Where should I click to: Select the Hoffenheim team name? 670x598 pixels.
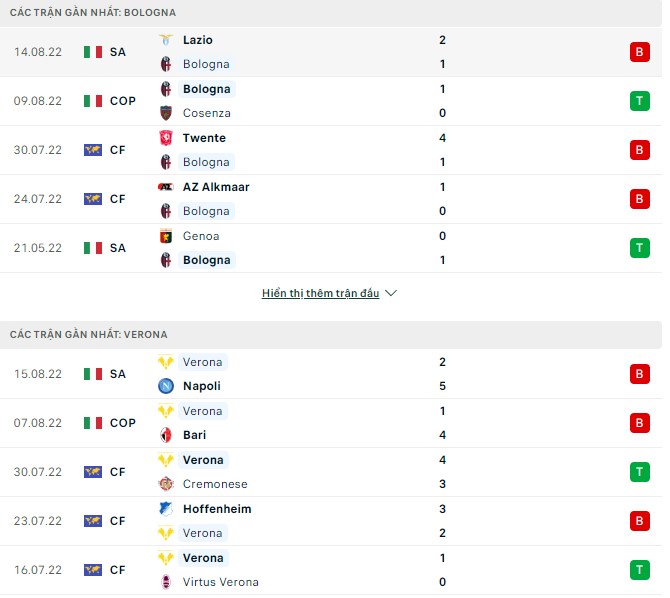[217, 509]
